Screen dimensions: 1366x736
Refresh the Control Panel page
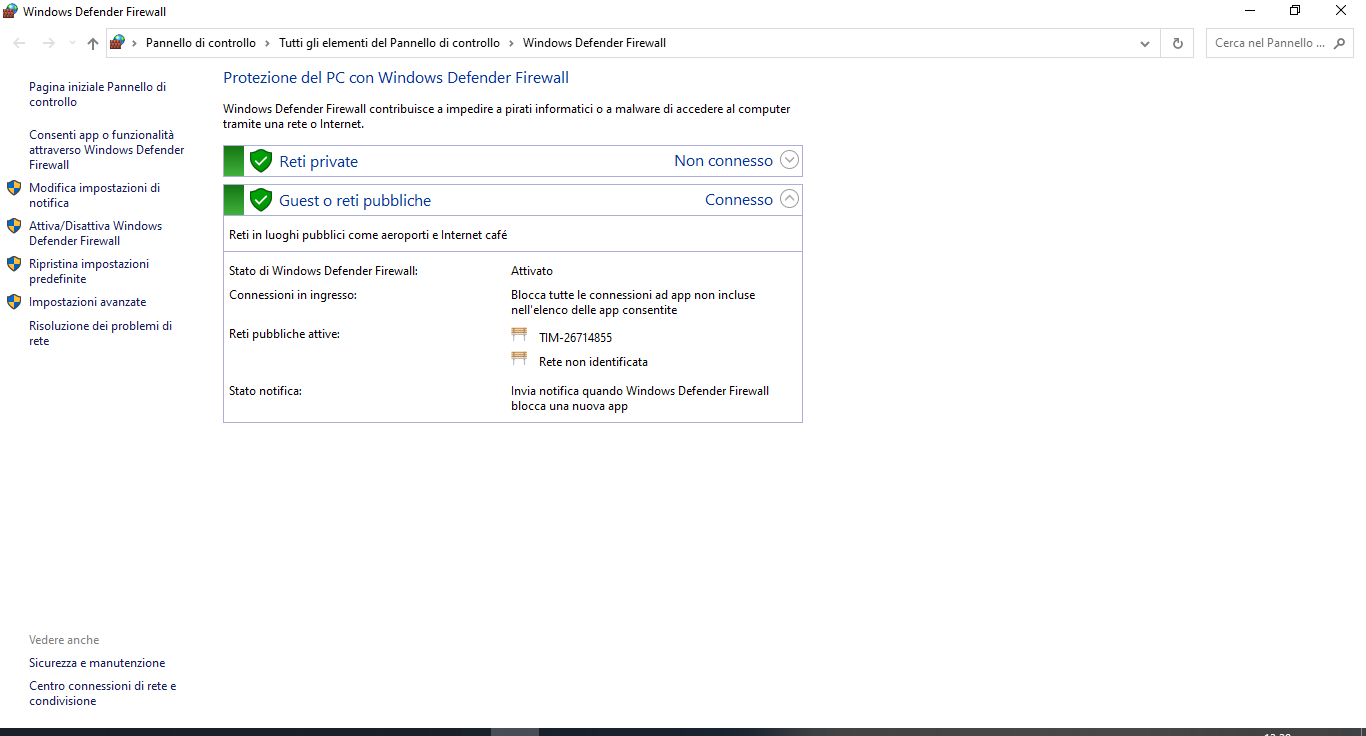[1177, 43]
